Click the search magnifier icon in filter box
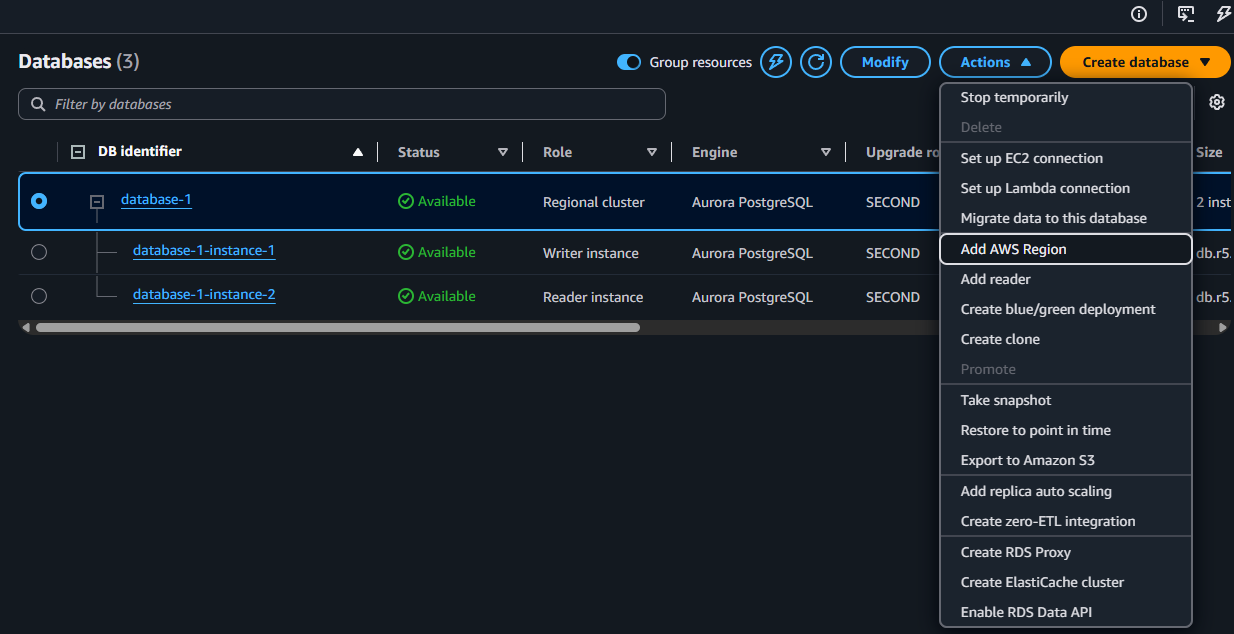 [38, 104]
